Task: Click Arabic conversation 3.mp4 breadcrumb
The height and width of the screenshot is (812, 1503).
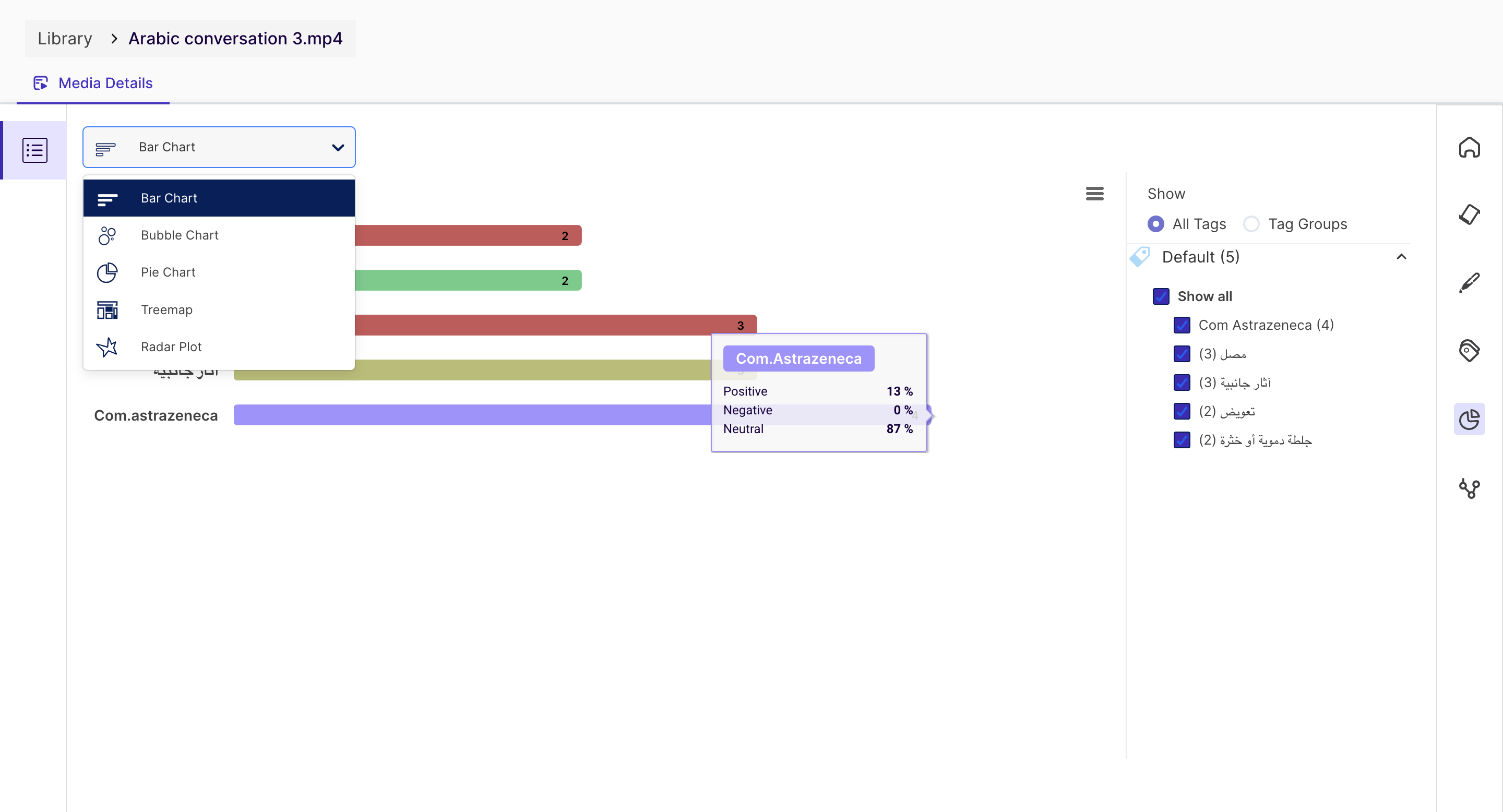Action: (x=235, y=39)
